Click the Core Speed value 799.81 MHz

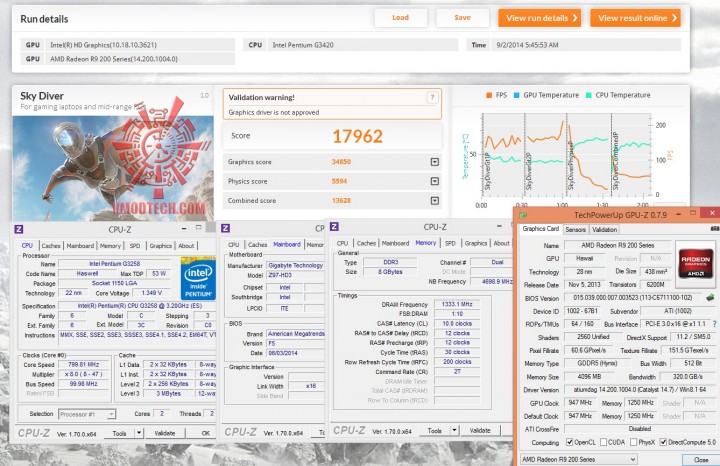[84, 365]
